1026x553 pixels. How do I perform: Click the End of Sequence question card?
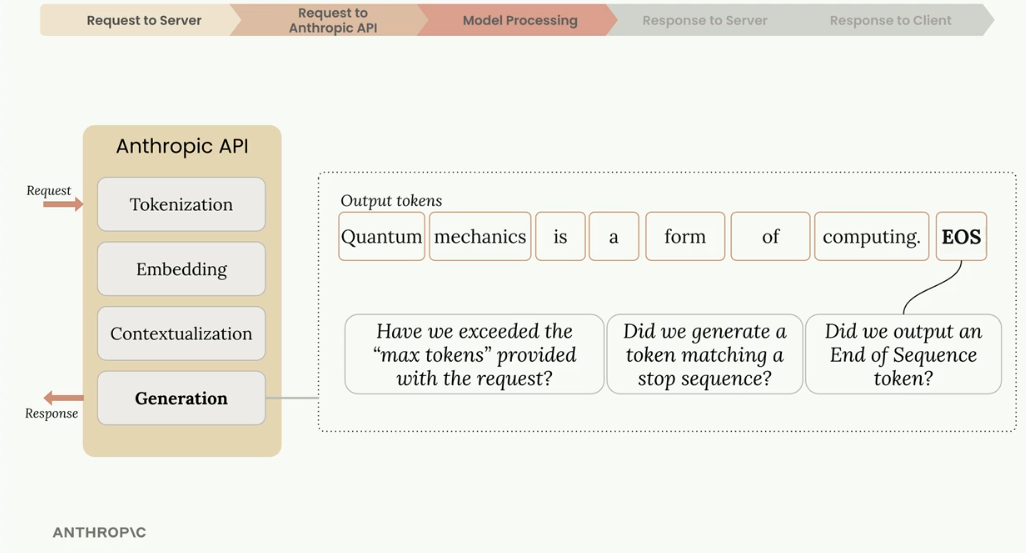[x=903, y=354]
